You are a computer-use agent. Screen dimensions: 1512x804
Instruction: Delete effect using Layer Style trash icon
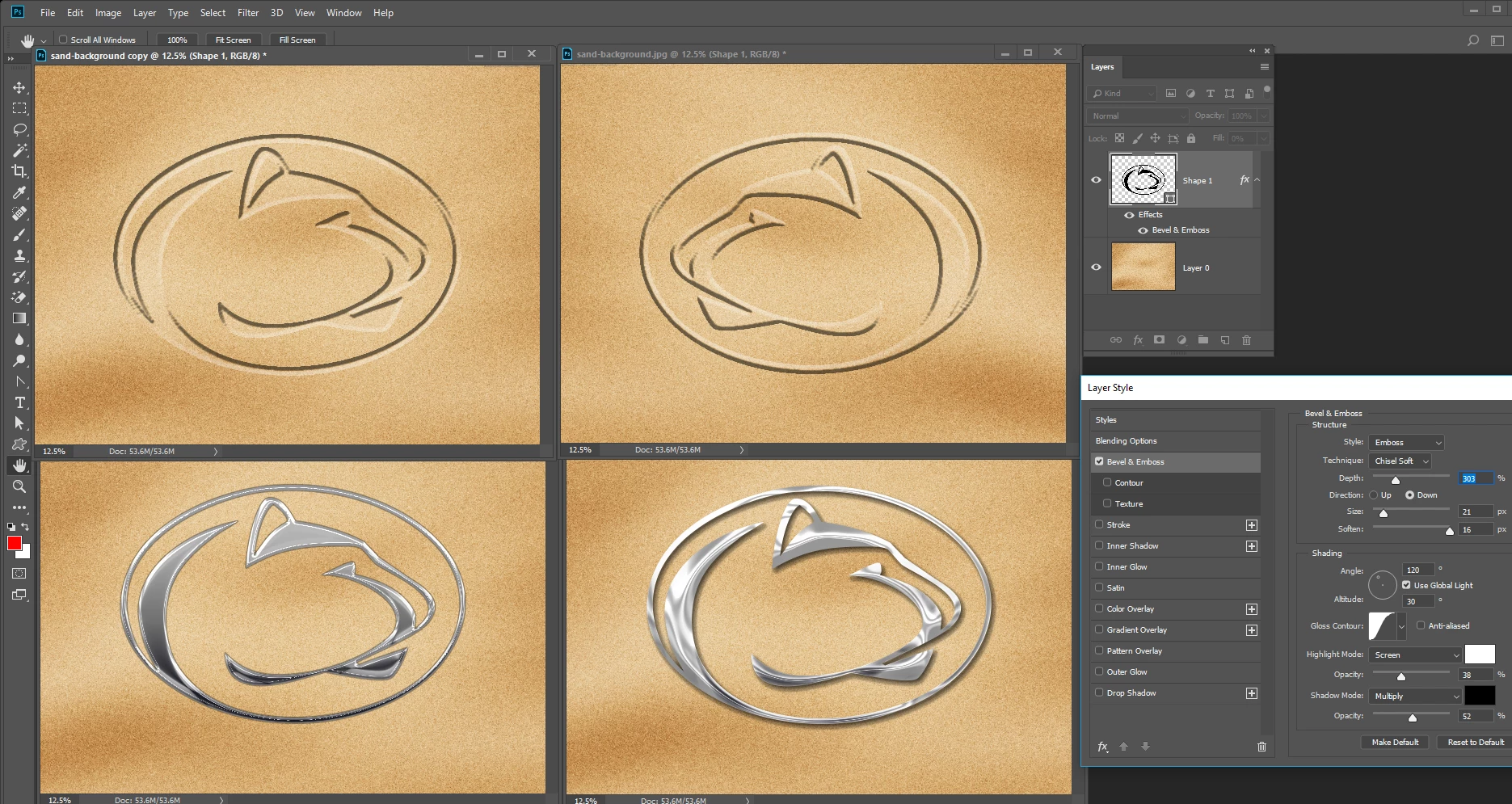click(x=1261, y=747)
